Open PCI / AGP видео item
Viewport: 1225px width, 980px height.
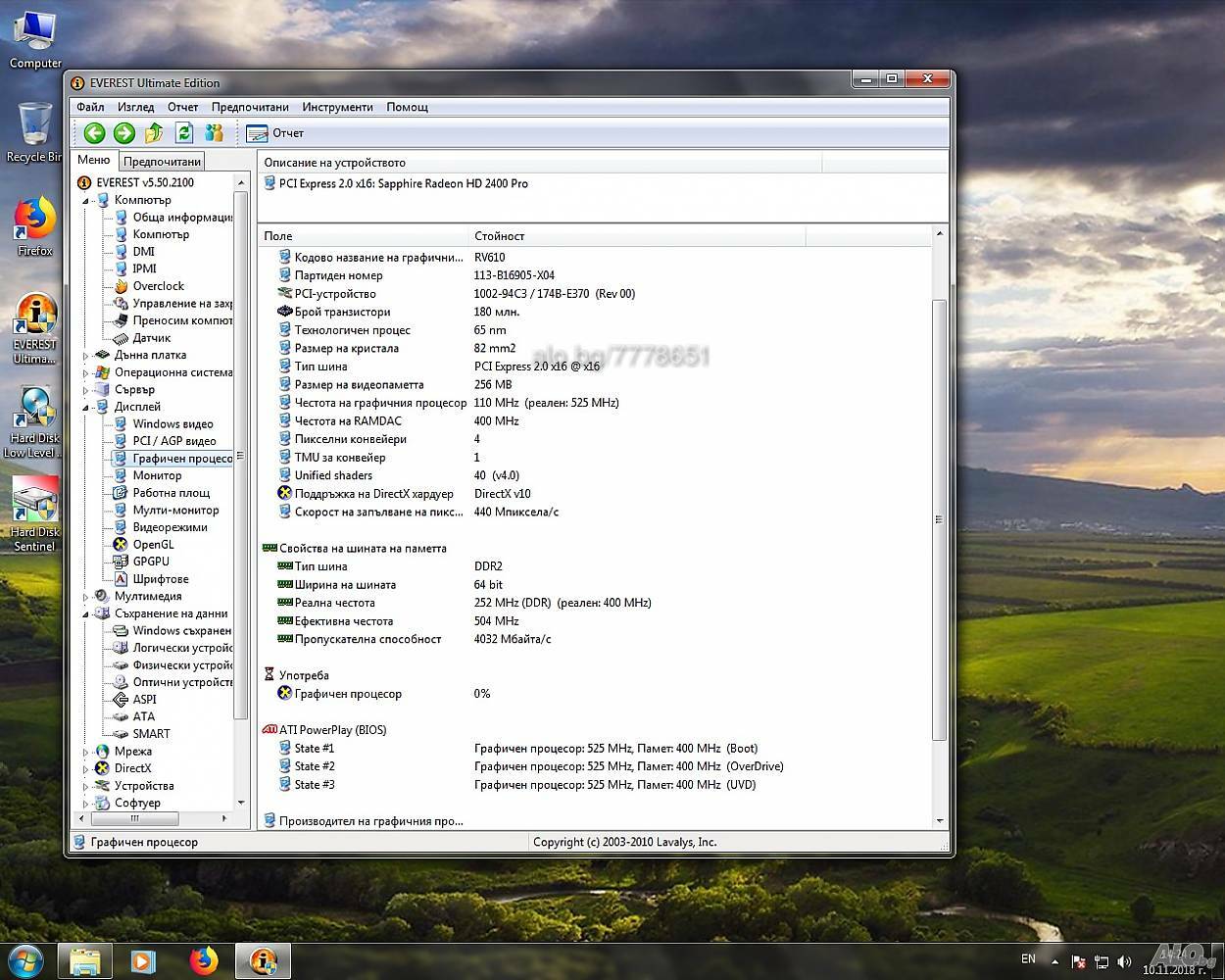coord(174,441)
